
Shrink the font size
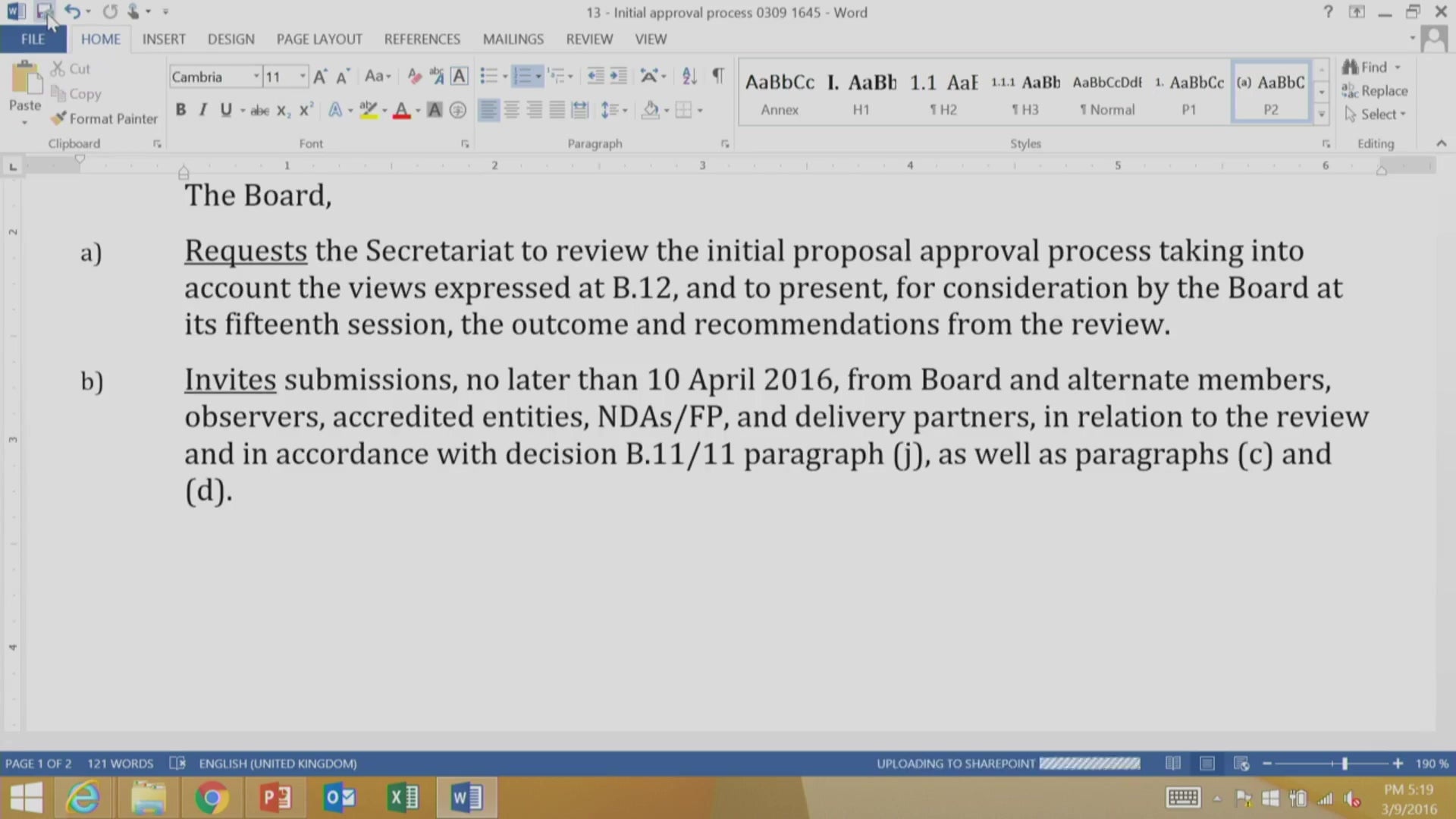343,76
